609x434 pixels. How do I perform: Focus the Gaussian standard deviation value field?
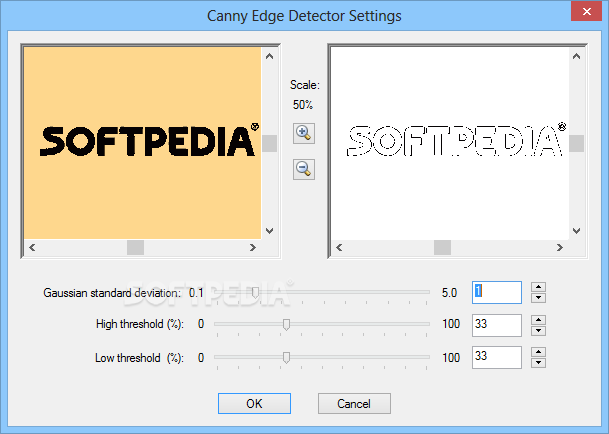[x=497, y=292]
